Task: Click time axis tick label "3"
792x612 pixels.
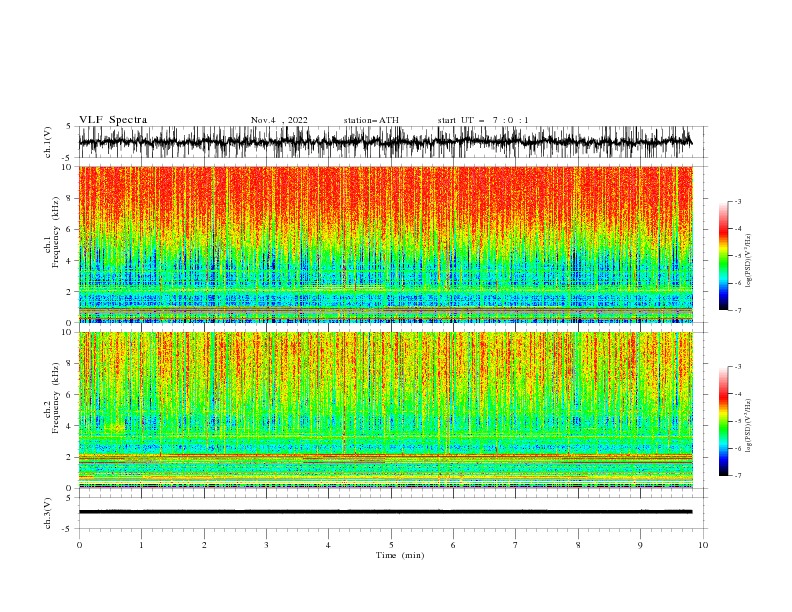Action: 266,545
